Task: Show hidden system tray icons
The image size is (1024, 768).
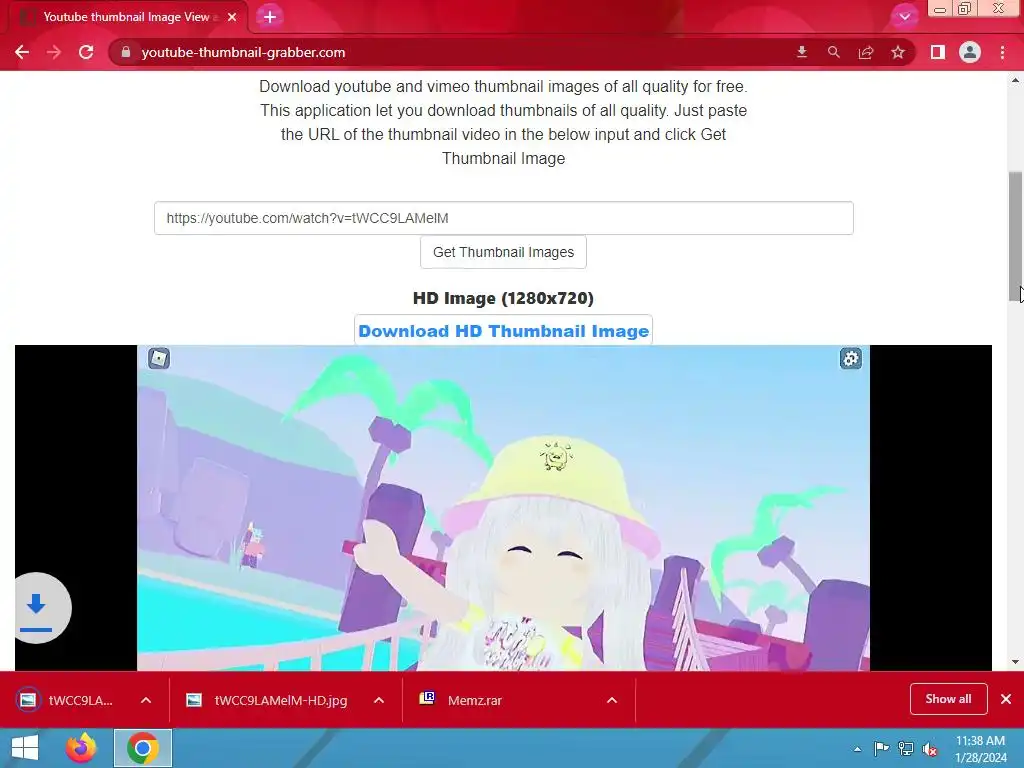Action: (857, 749)
